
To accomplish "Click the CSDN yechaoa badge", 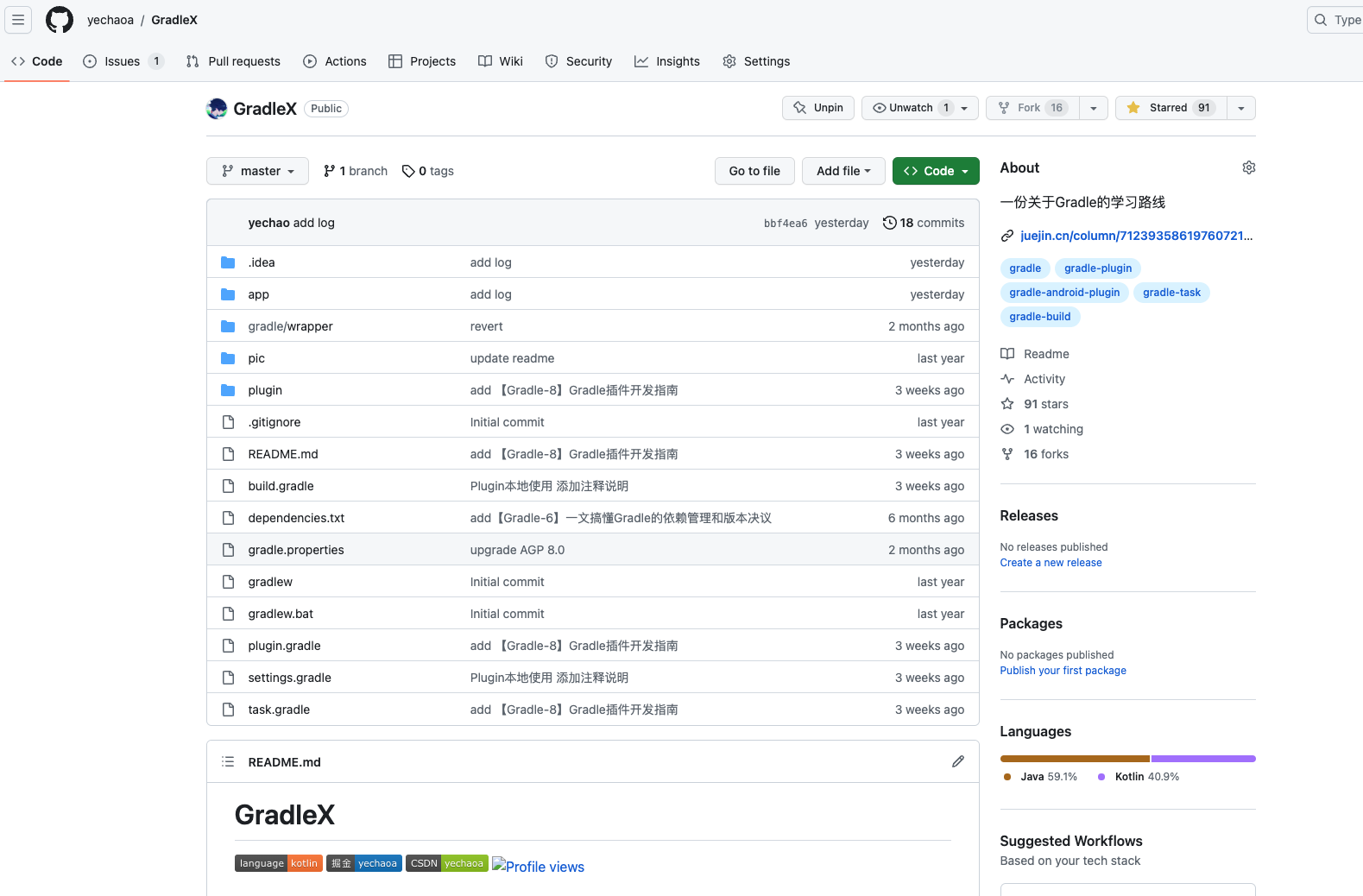I will tap(446, 863).
